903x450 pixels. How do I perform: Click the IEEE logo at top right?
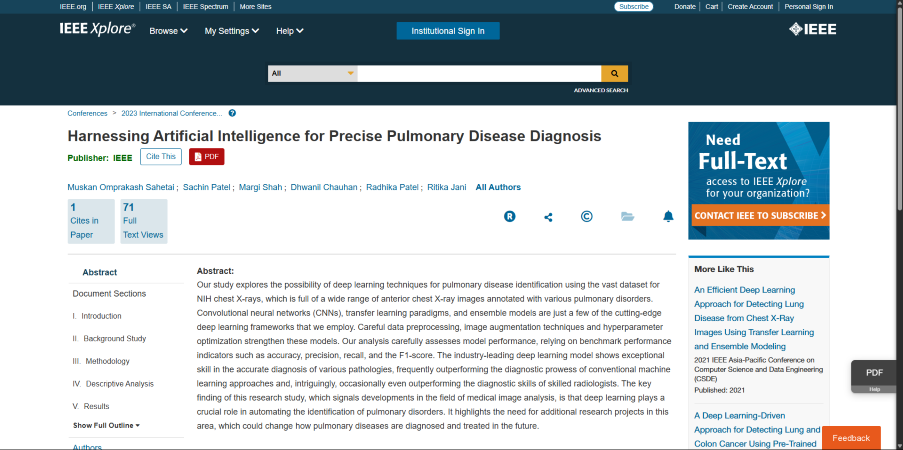(x=813, y=29)
